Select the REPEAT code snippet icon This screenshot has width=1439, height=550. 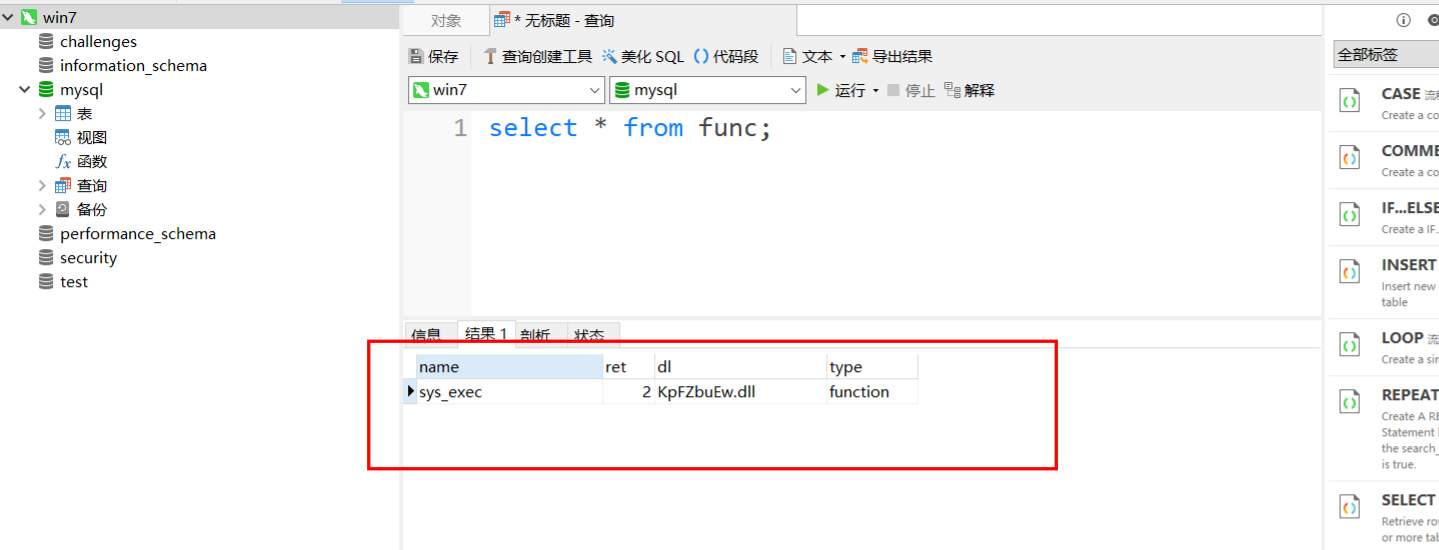click(1350, 402)
